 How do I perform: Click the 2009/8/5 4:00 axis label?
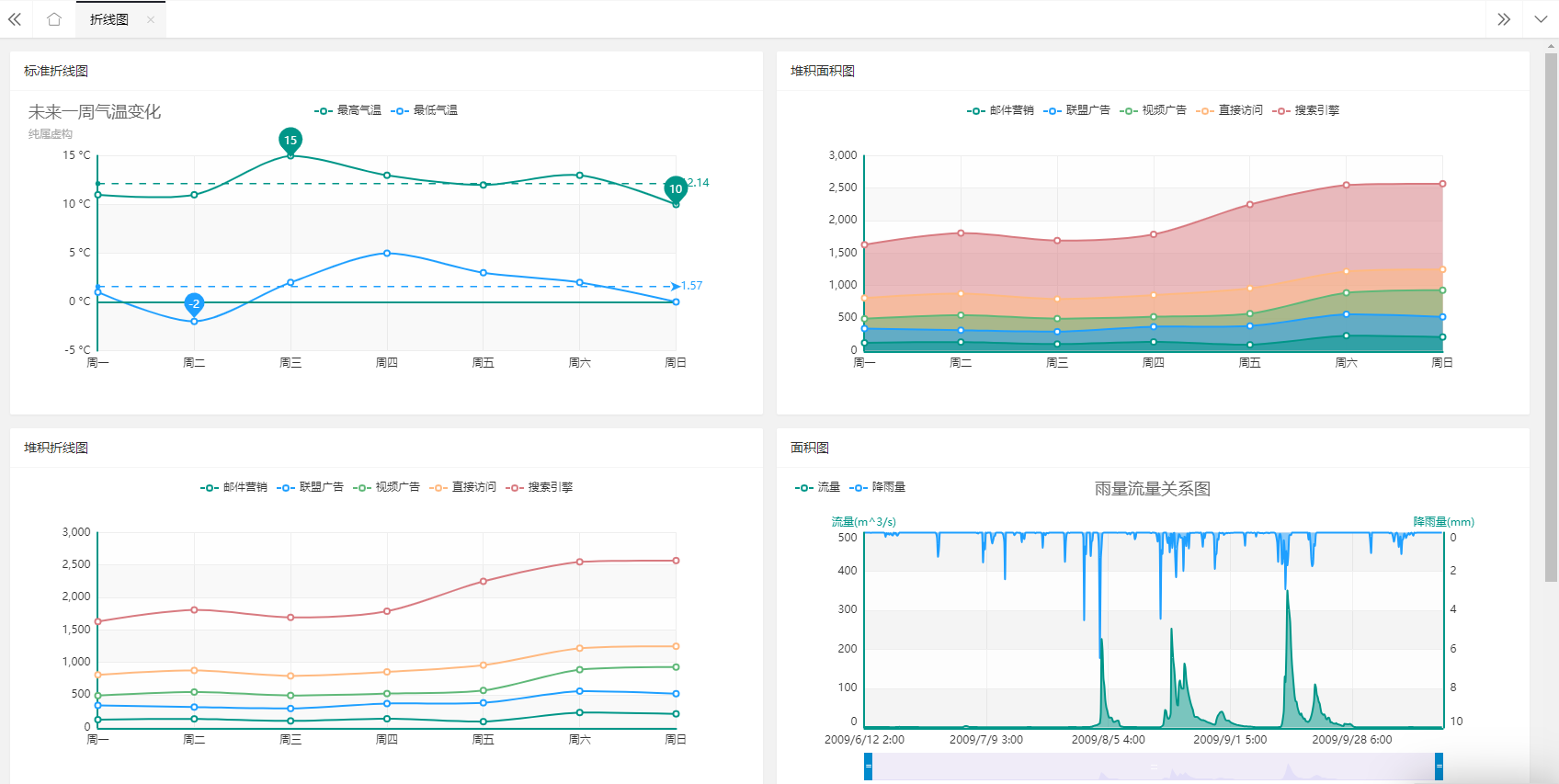coord(1108,740)
